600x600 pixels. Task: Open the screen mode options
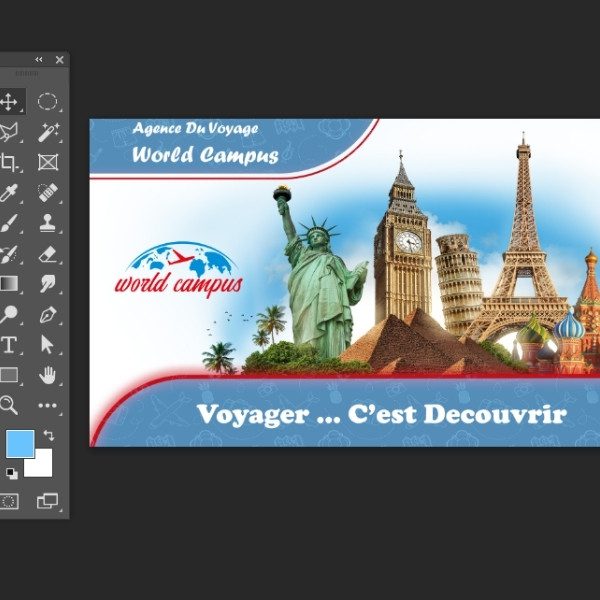pos(47,500)
